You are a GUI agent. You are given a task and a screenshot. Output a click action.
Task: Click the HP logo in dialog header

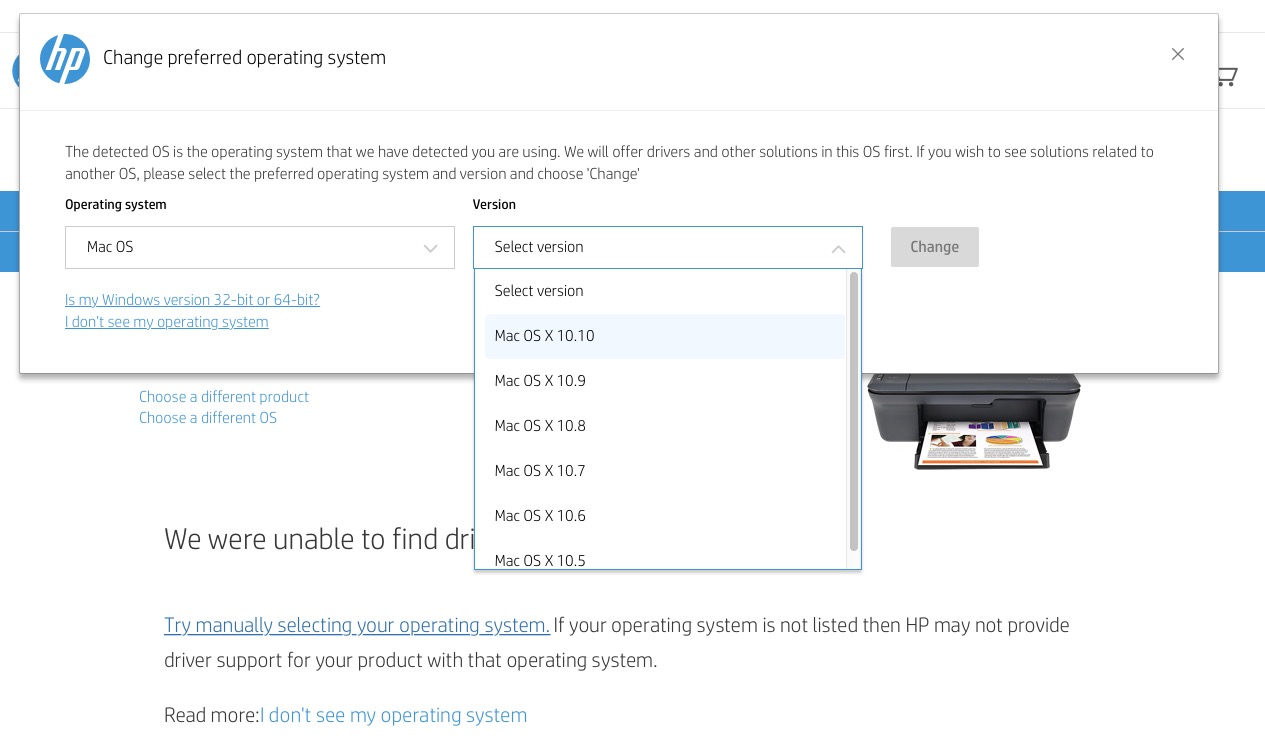[65, 59]
